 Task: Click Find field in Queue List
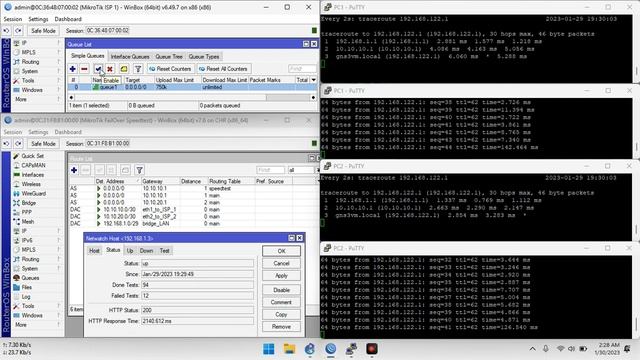pos(302,69)
